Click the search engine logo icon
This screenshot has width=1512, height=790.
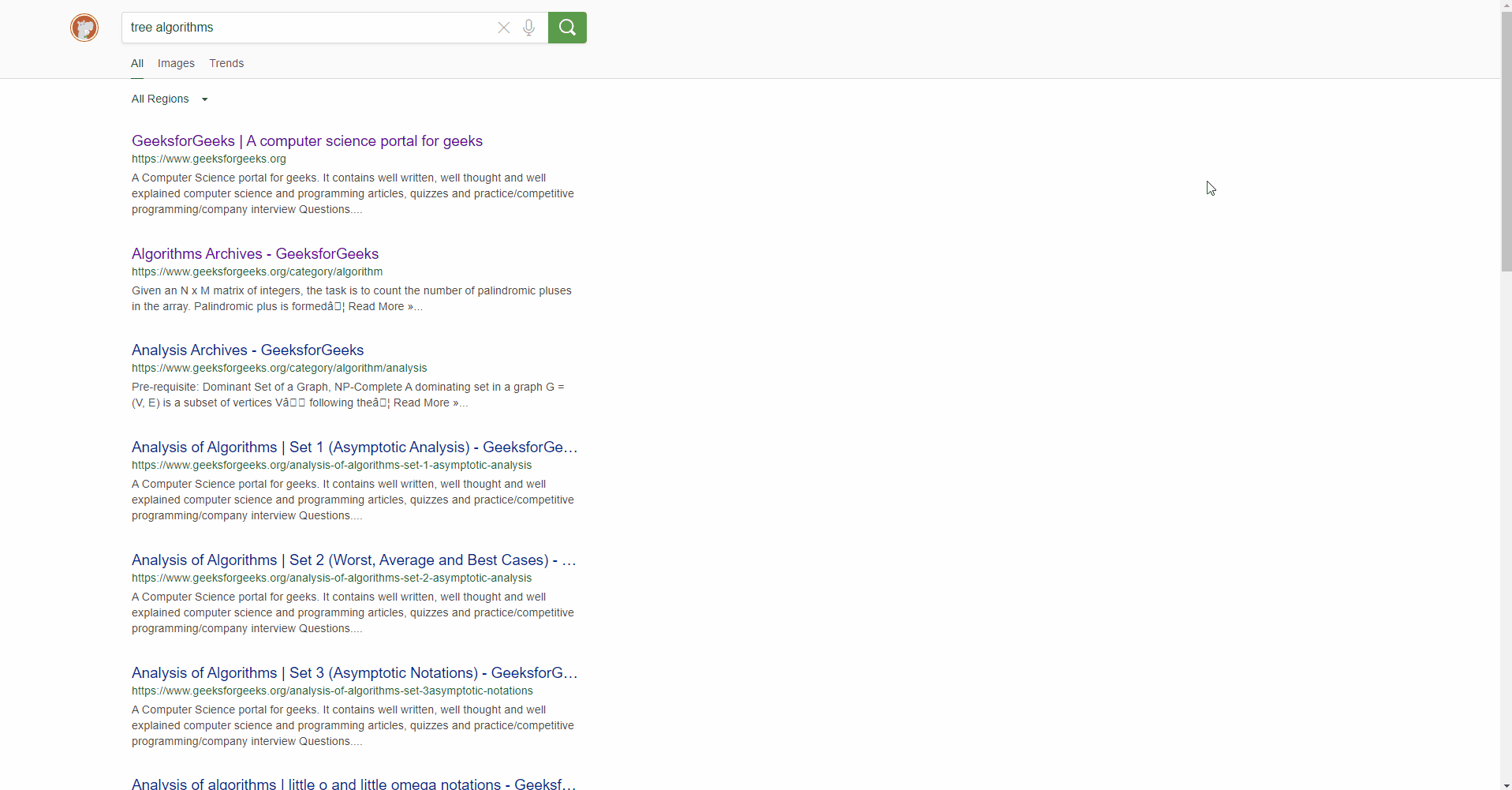point(84,28)
